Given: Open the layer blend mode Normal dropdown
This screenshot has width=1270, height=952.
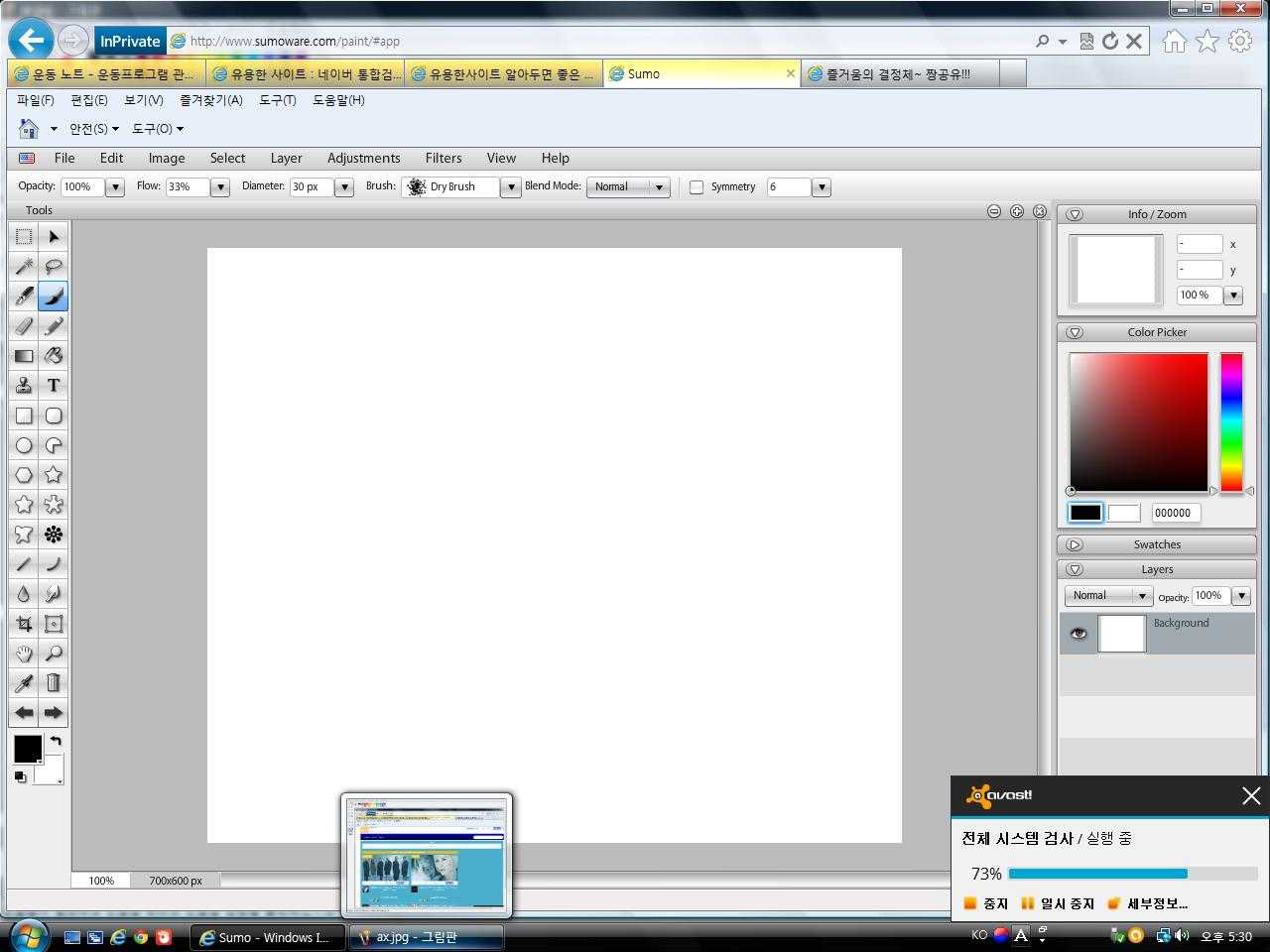Looking at the screenshot, I should pyautogui.click(x=1108, y=595).
